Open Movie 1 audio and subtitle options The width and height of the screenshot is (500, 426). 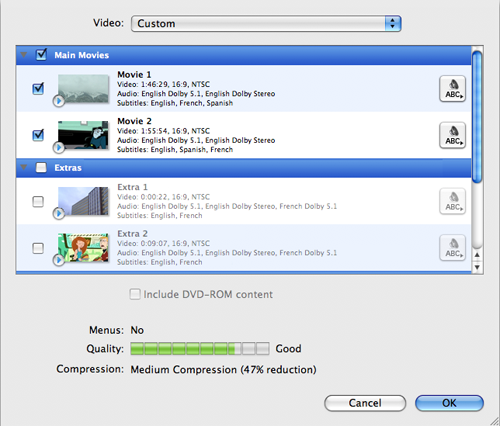(452, 89)
